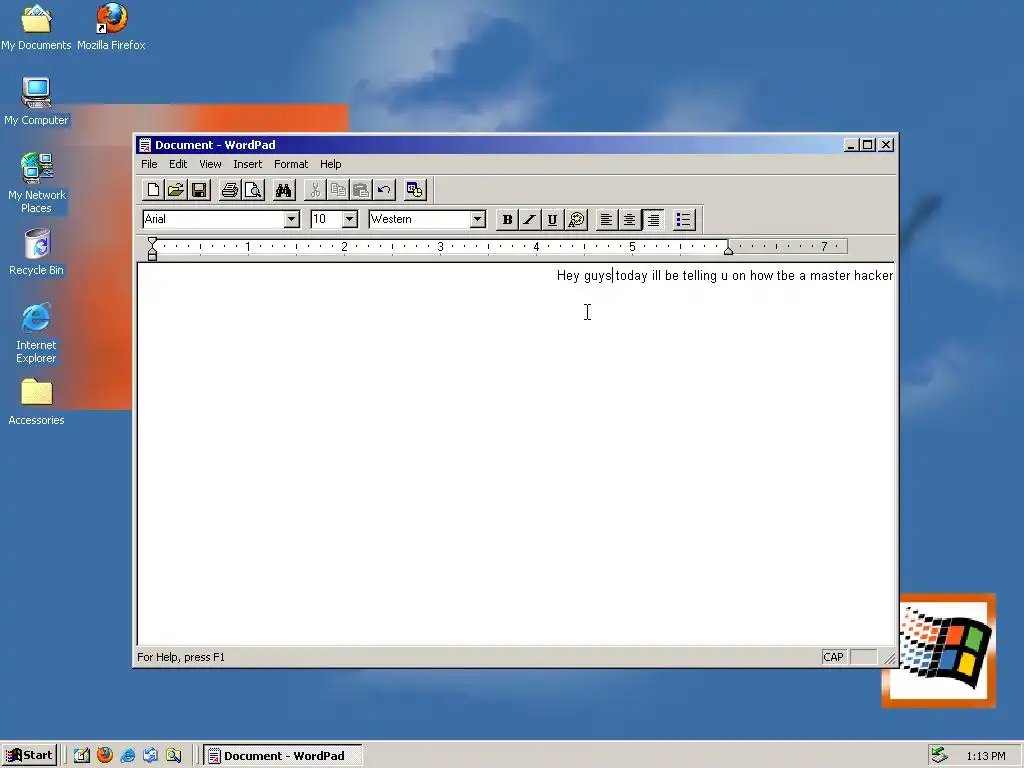Print the document using printer icon
The width and height of the screenshot is (1024, 768).
(x=229, y=190)
